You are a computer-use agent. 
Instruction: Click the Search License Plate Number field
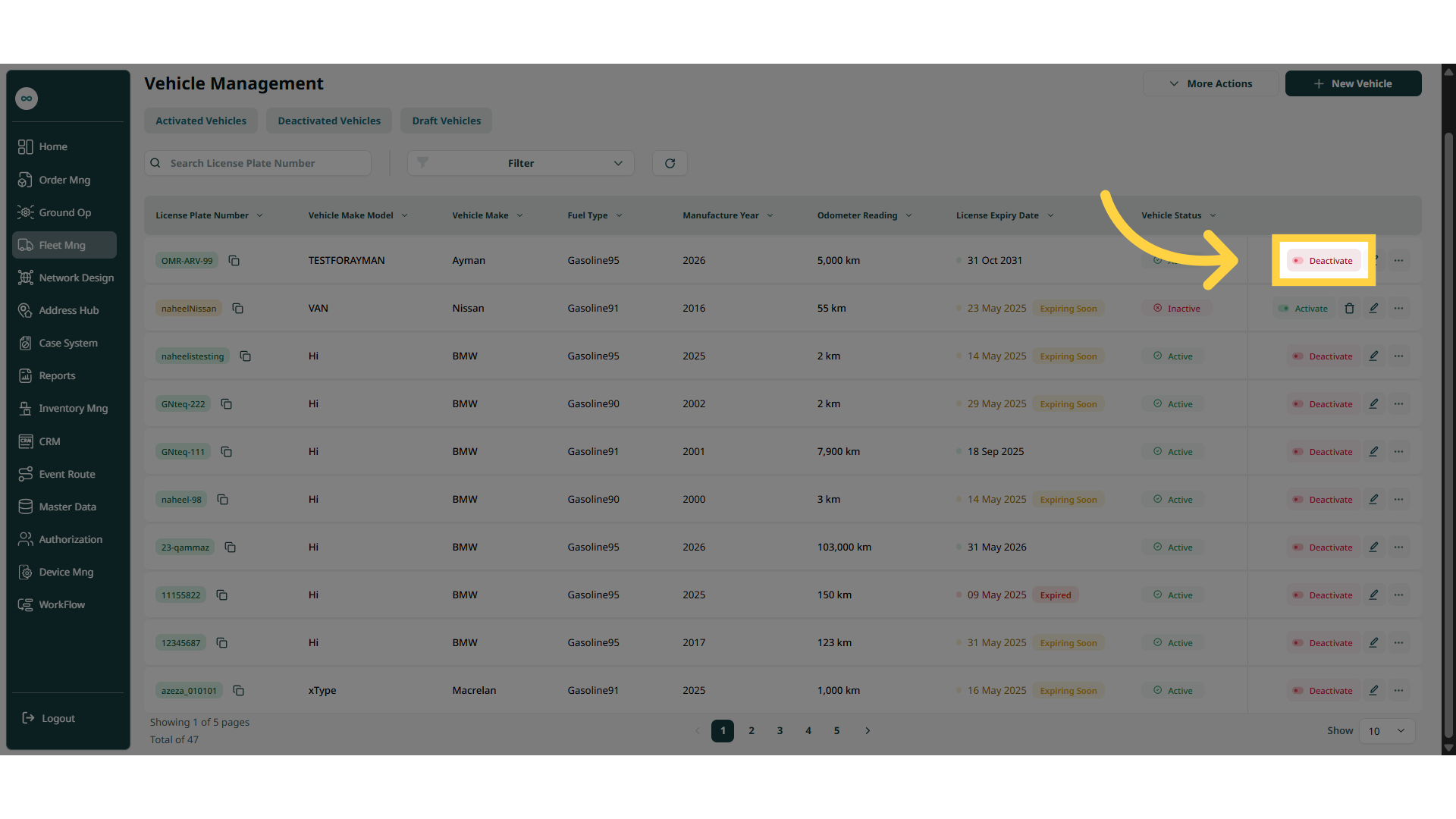(258, 163)
